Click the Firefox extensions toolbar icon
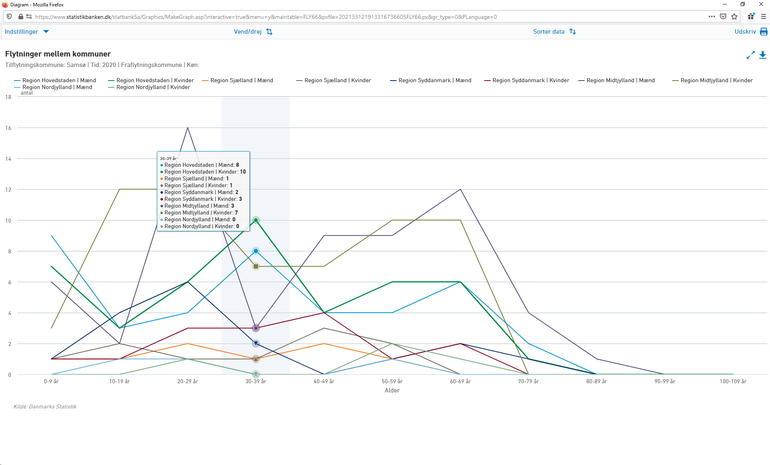Viewport: 770px width, 465px height. (751, 17)
